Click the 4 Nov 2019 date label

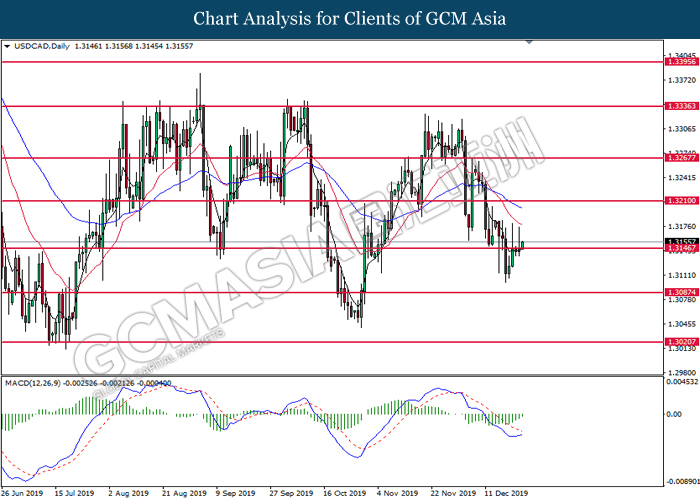[x=397, y=493]
